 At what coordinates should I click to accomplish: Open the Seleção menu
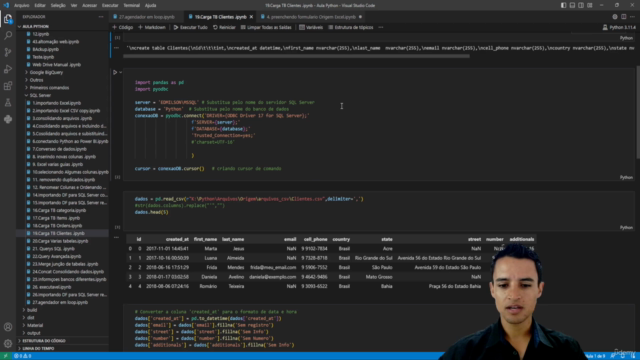coord(58,5)
